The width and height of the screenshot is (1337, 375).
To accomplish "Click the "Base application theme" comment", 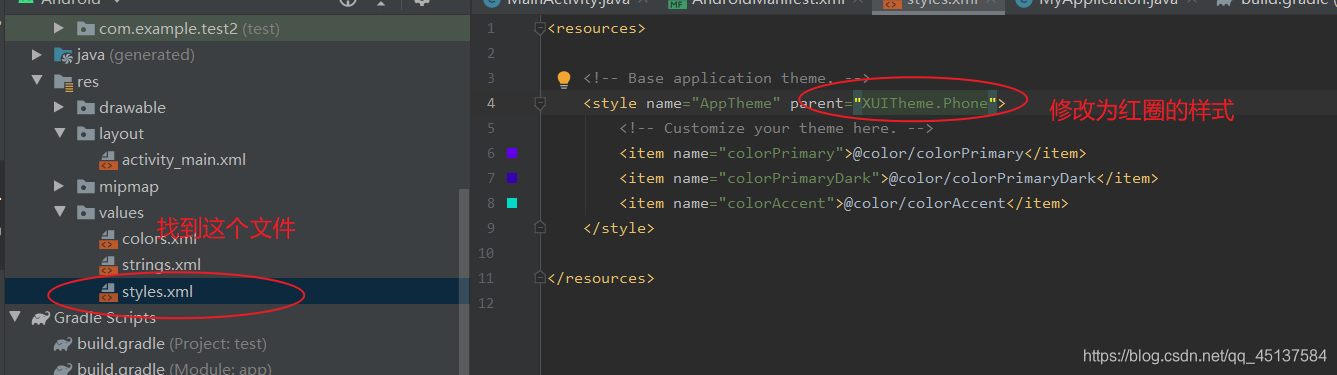I will [x=726, y=78].
